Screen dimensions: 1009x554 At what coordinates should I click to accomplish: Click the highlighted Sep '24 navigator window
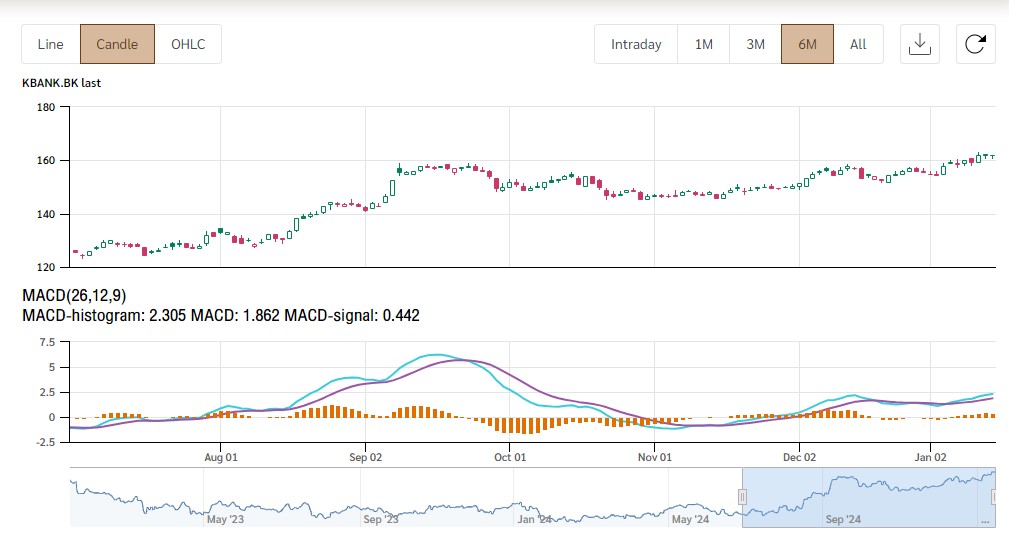(x=868, y=497)
